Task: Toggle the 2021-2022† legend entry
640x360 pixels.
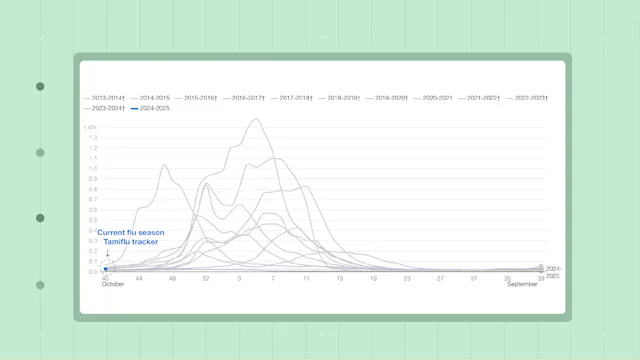Action: [x=479, y=98]
